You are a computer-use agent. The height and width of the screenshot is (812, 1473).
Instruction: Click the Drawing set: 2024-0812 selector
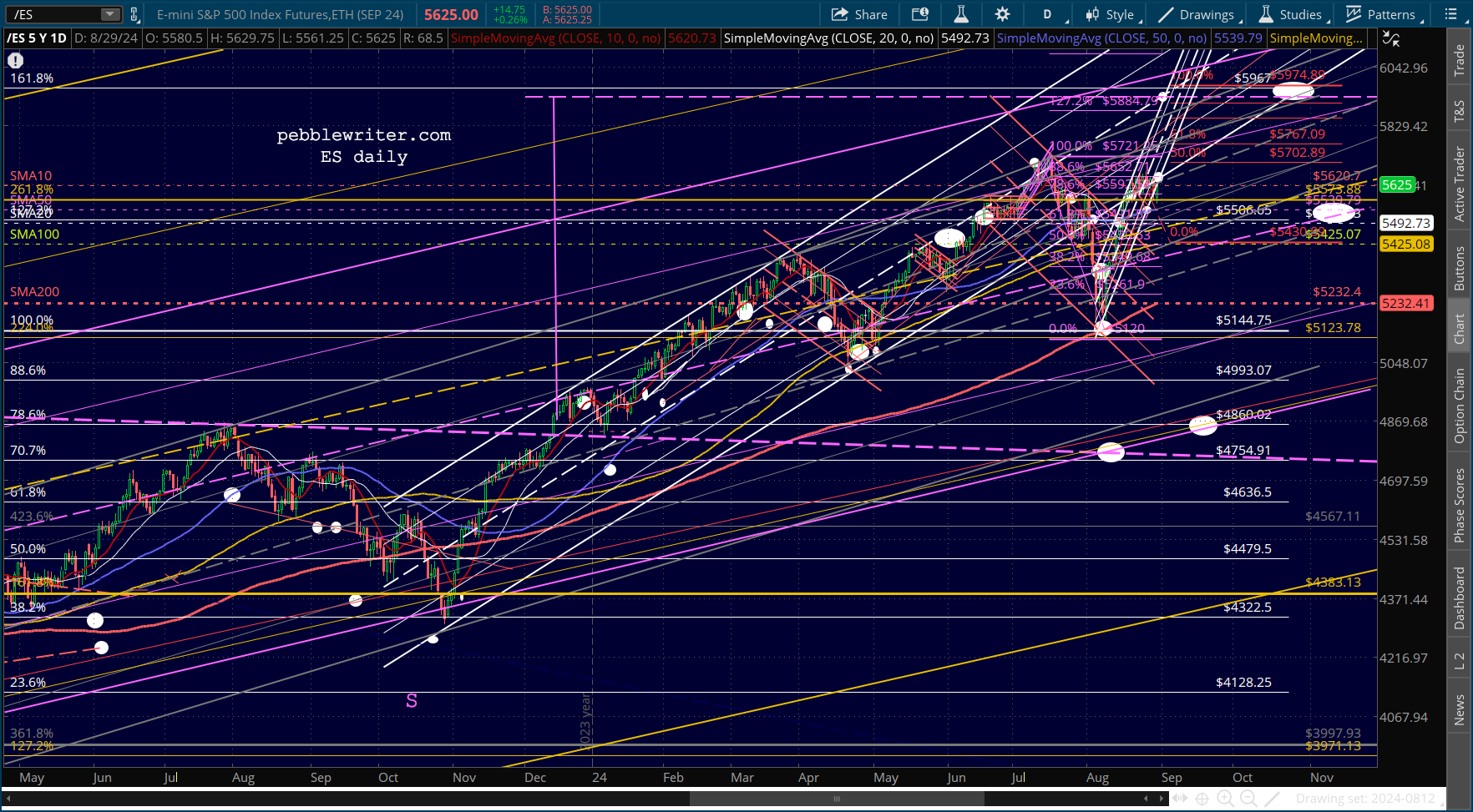pyautogui.click(x=1369, y=799)
